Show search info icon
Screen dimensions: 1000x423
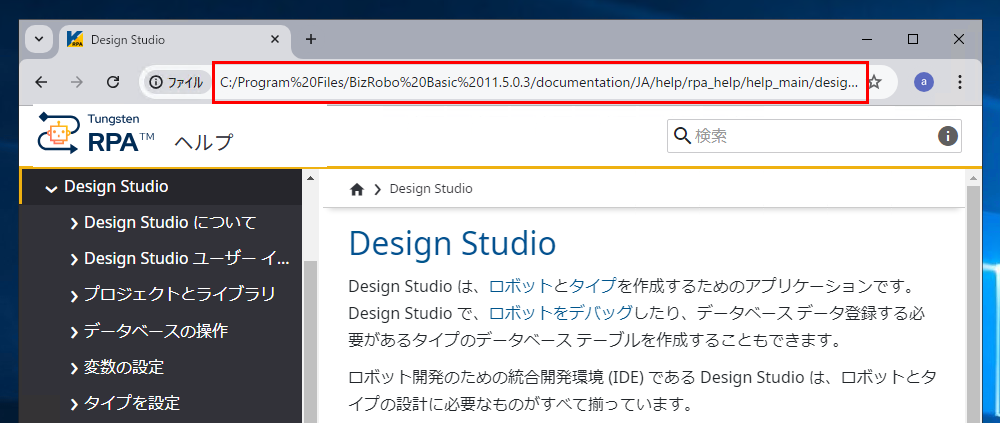pyautogui.click(x=948, y=136)
